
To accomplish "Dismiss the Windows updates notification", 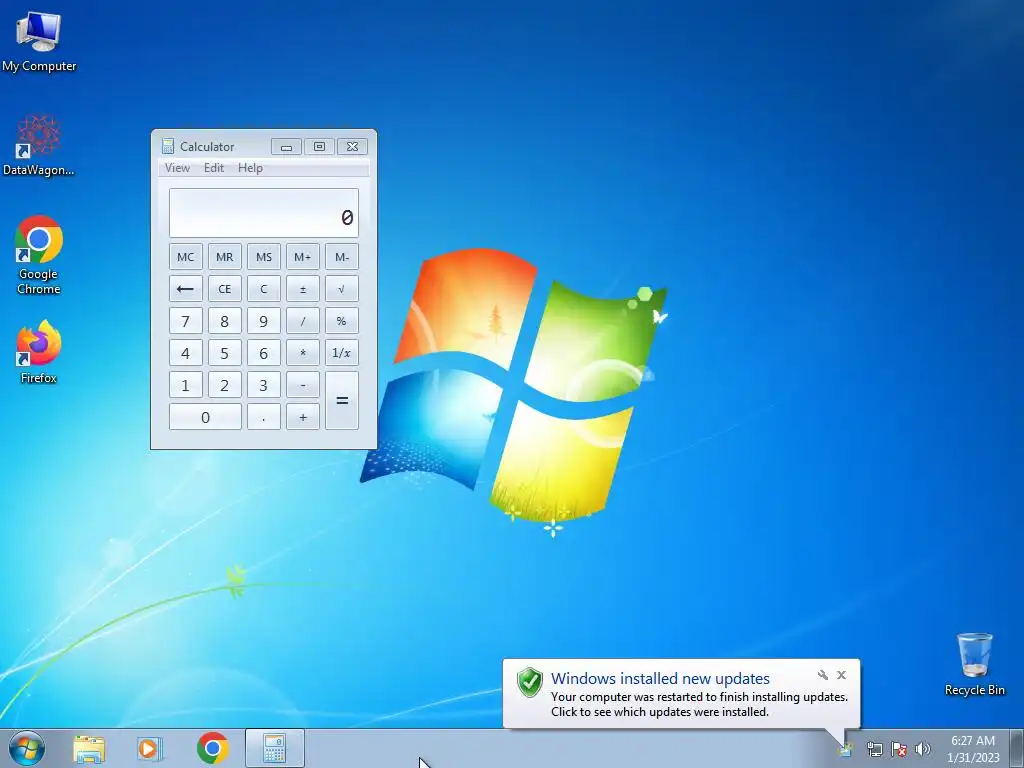I will click(x=841, y=675).
